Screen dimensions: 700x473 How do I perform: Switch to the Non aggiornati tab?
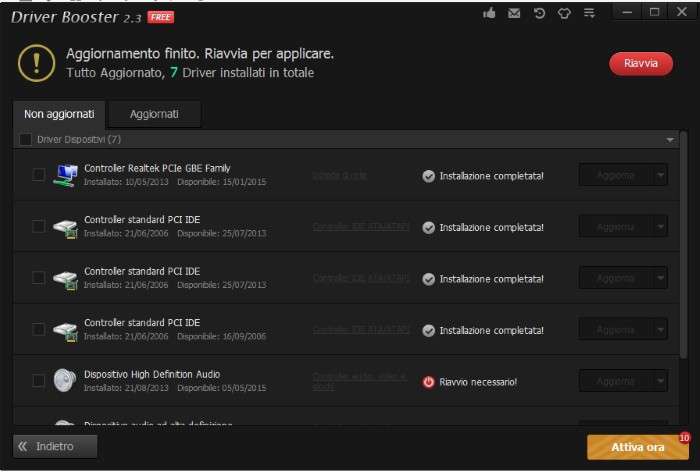point(59,114)
